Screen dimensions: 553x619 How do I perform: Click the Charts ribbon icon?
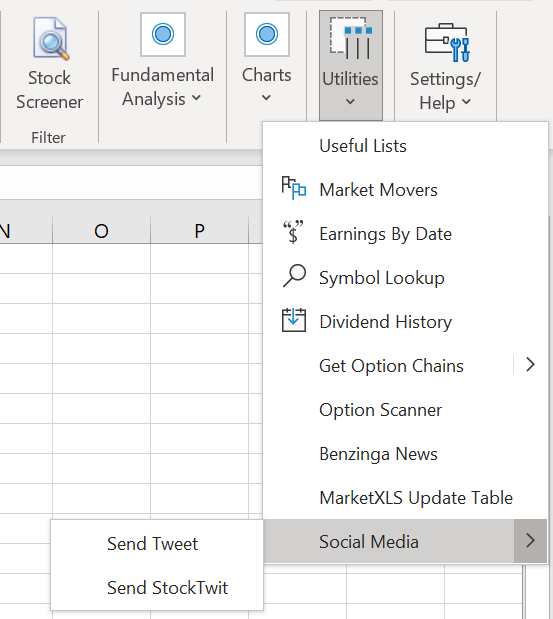tap(267, 34)
